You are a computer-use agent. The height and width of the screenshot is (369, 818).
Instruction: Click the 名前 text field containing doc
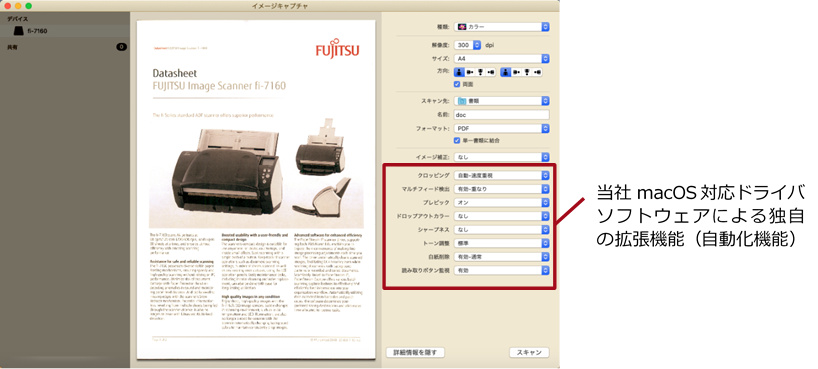point(501,114)
